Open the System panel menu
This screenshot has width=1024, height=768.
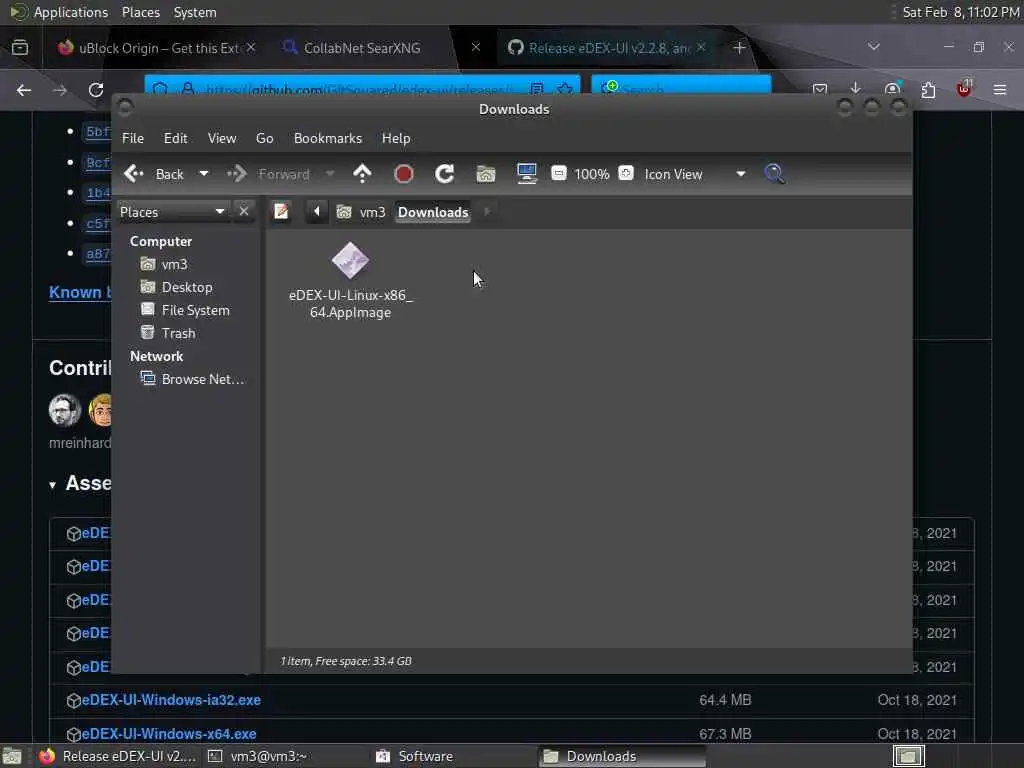click(x=195, y=12)
